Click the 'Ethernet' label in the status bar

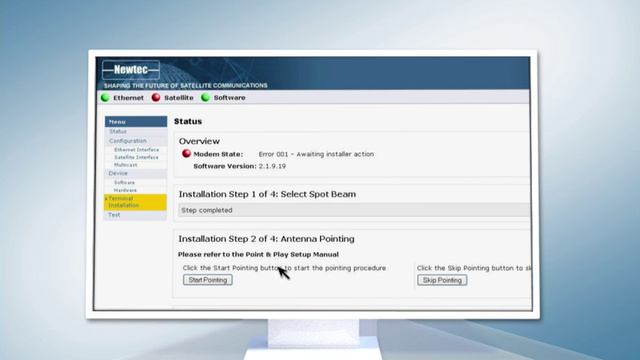coord(129,98)
